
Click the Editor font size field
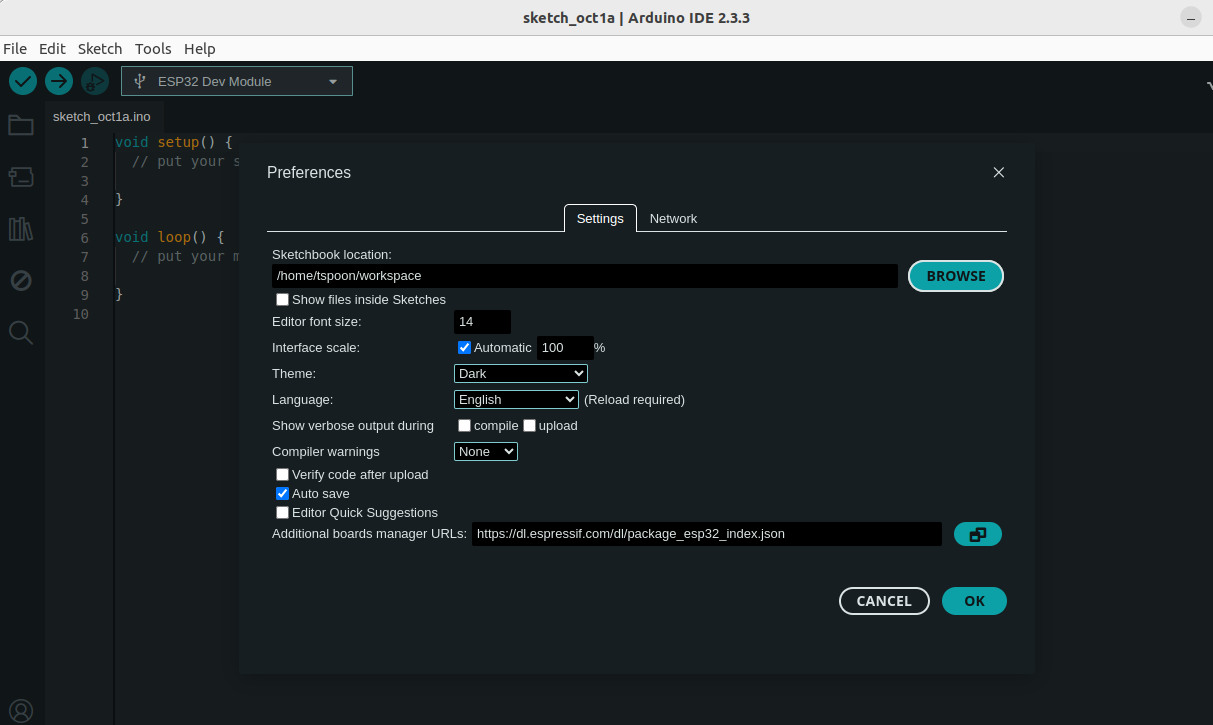click(x=482, y=322)
